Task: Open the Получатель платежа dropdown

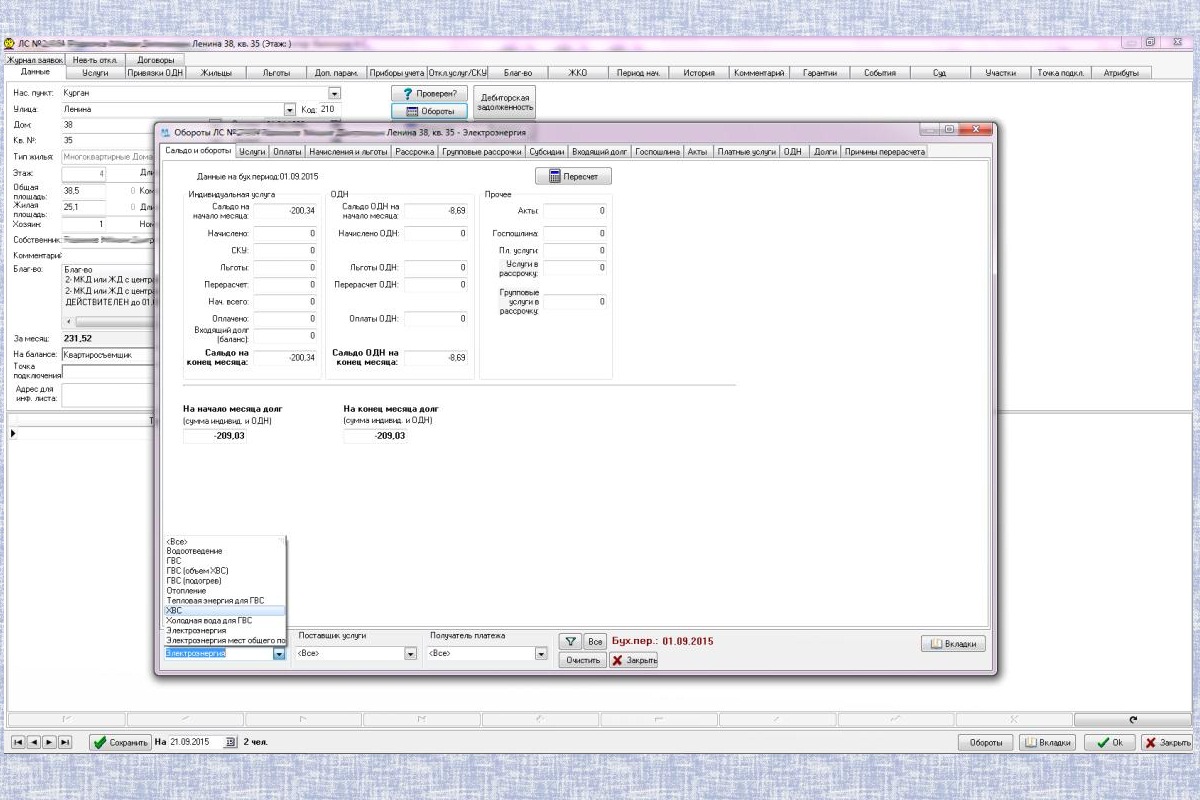Action: pos(541,654)
